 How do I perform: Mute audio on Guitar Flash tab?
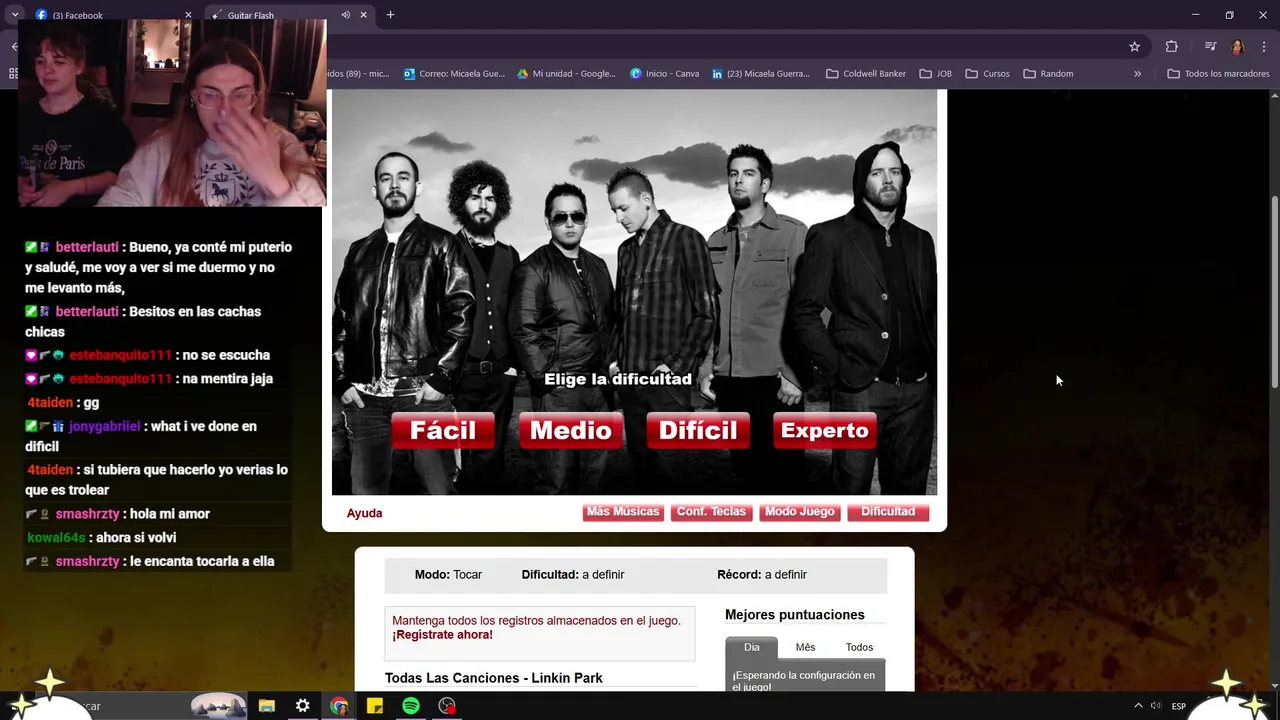pos(345,15)
